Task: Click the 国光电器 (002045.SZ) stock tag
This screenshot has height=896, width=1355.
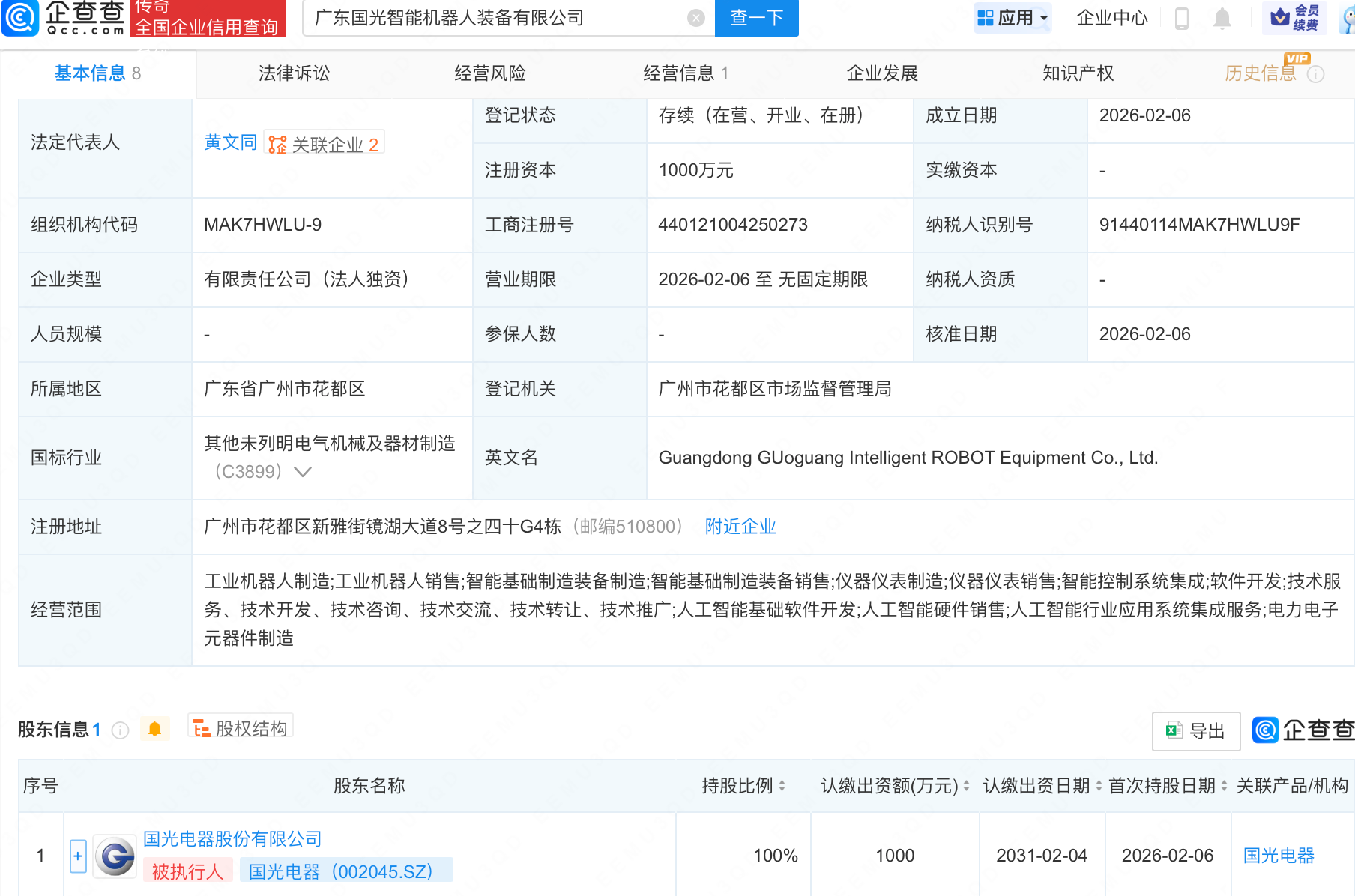Action: pyautogui.click(x=346, y=872)
